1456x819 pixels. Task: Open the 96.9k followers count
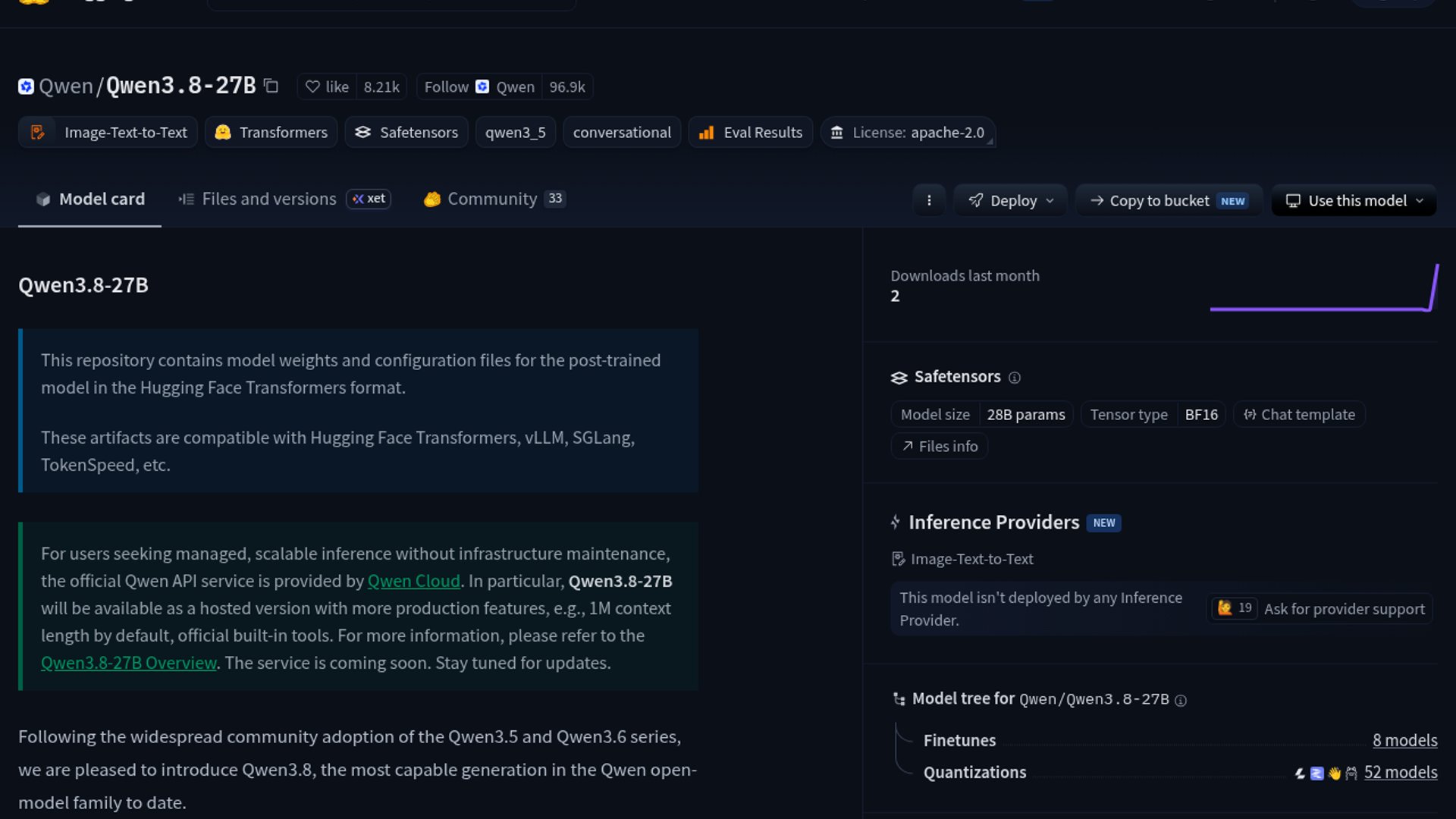click(567, 87)
